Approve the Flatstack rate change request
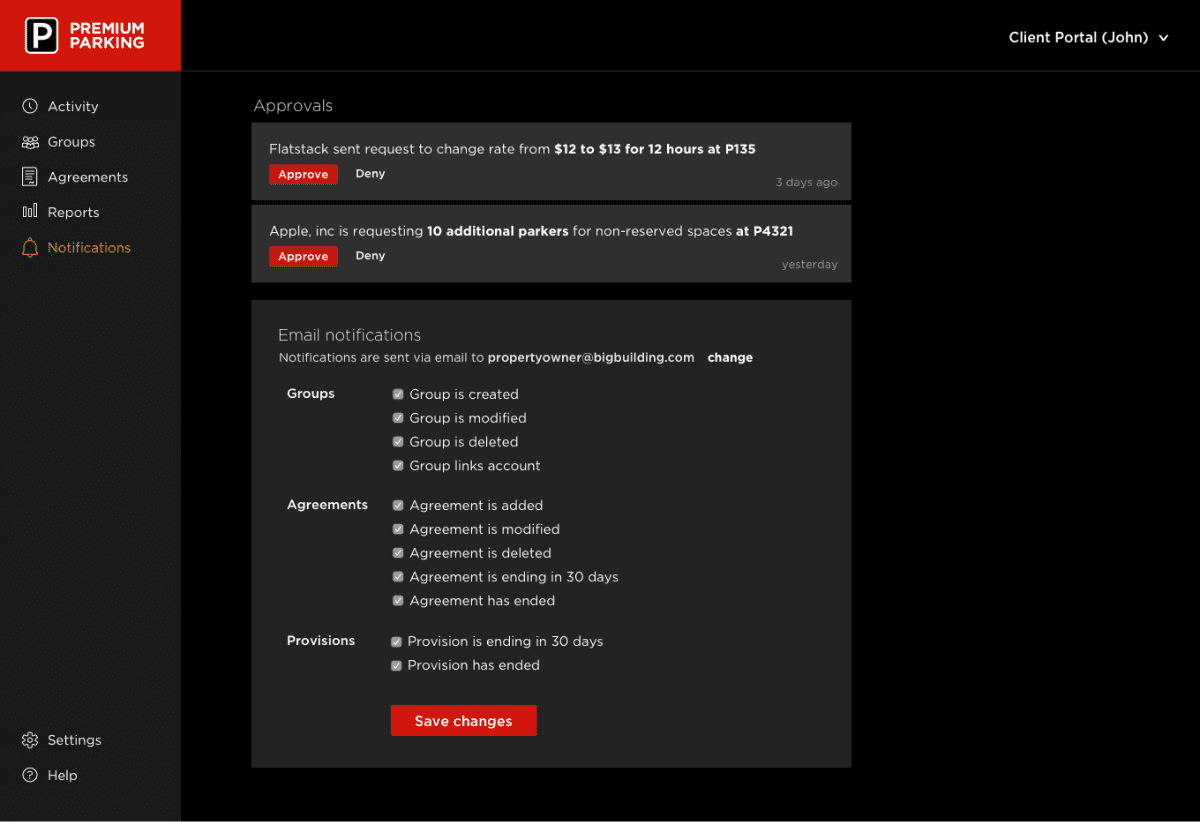The width and height of the screenshot is (1200, 822). pyautogui.click(x=303, y=174)
